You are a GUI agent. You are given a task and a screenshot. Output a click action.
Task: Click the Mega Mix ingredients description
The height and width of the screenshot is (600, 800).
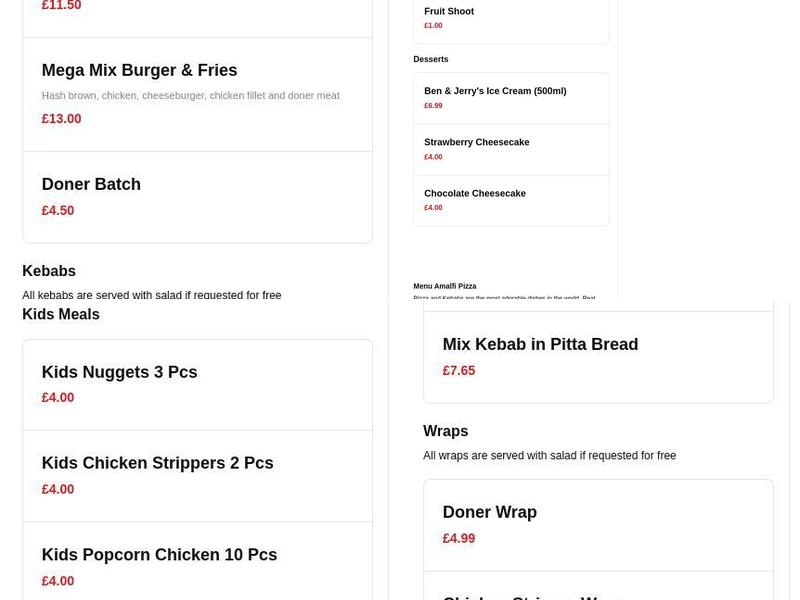click(190, 96)
